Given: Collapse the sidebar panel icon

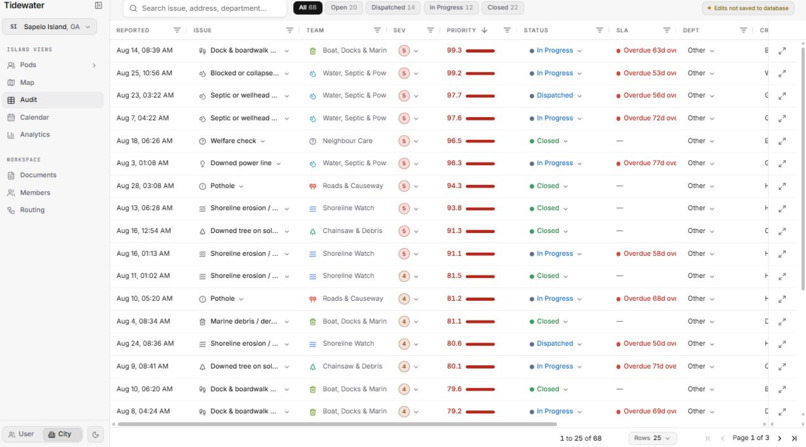Looking at the screenshot, I should click(x=98, y=6).
